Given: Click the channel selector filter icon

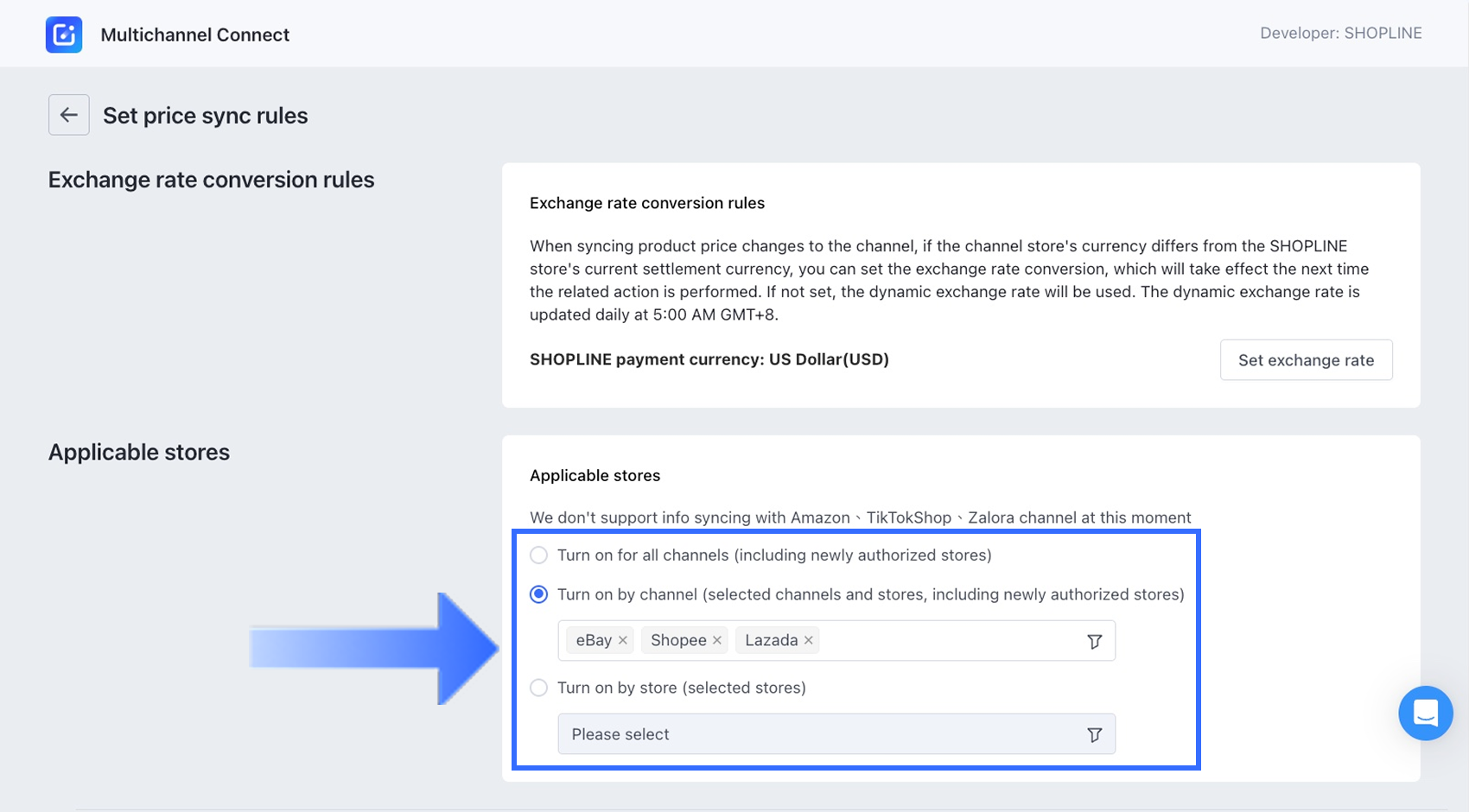Looking at the screenshot, I should [x=1094, y=641].
